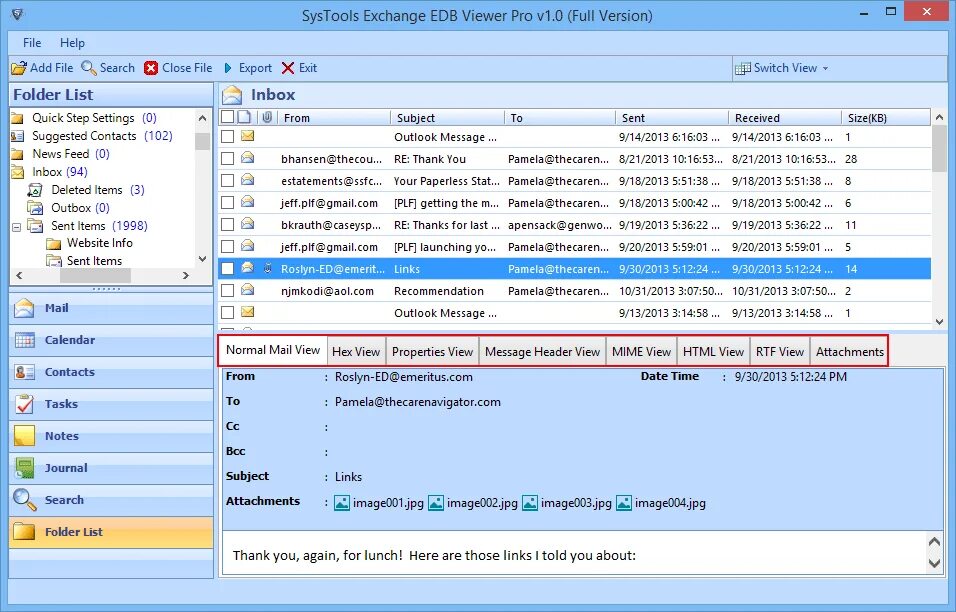Toggle the select-all checkbox in header
Image resolution: width=956 pixels, height=612 pixels.
pos(227,117)
